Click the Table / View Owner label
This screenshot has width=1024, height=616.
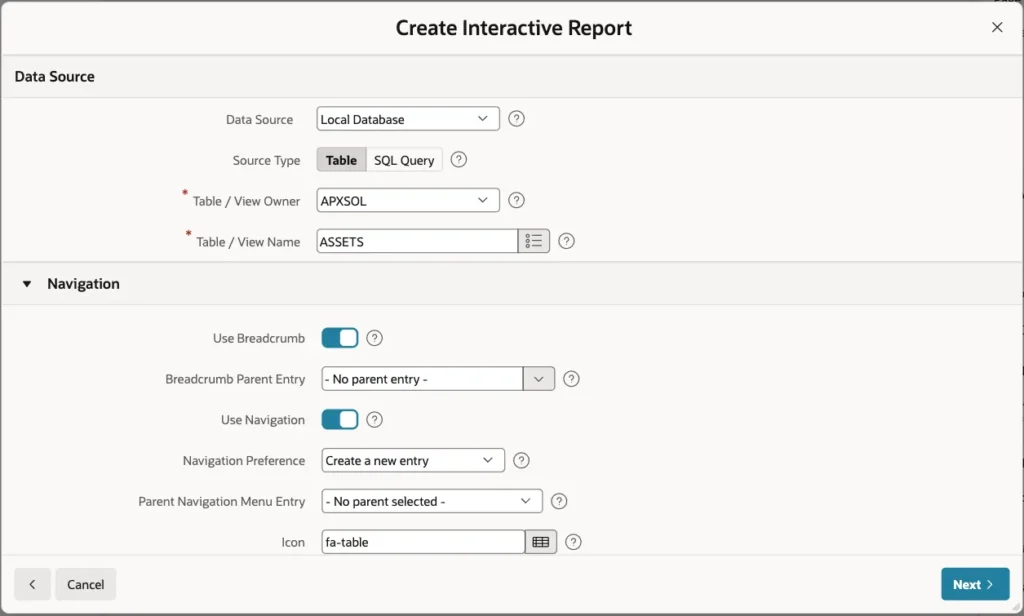[x=246, y=201]
